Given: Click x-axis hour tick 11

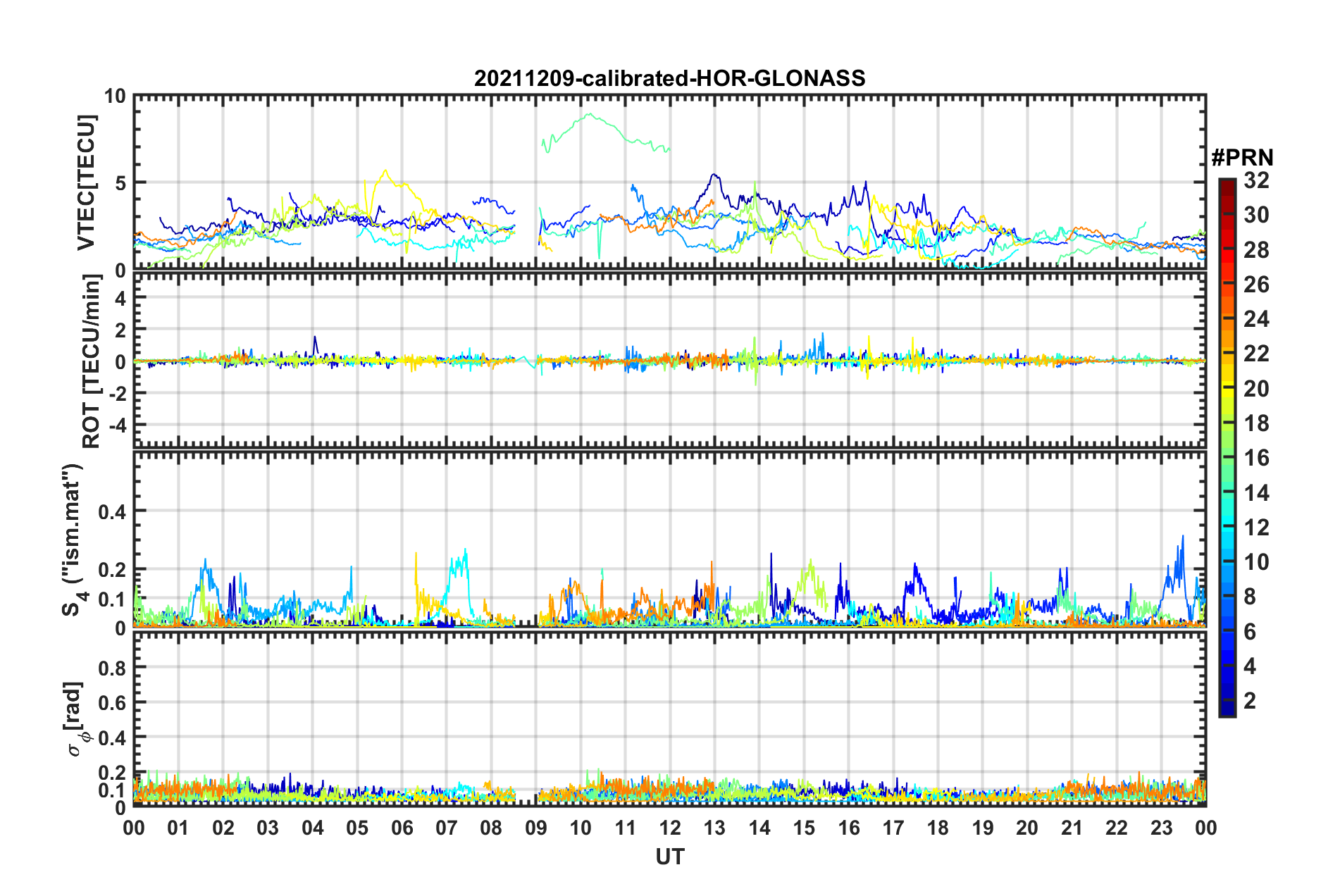Looking at the screenshot, I should (626, 828).
